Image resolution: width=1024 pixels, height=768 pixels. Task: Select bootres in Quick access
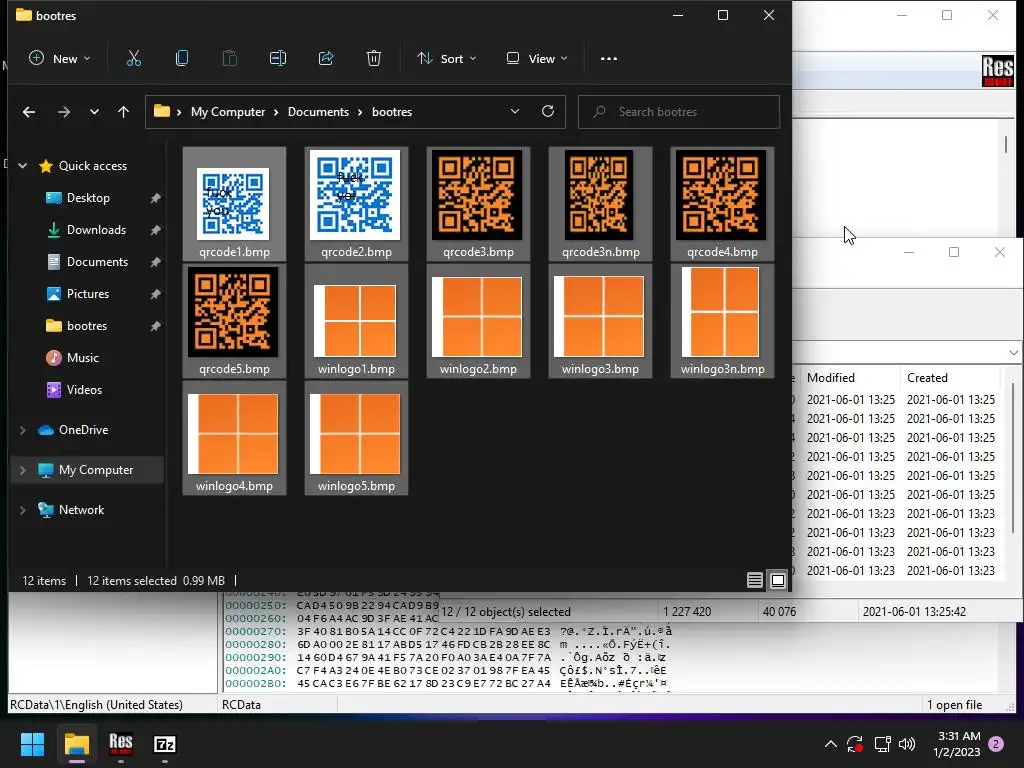[88, 326]
